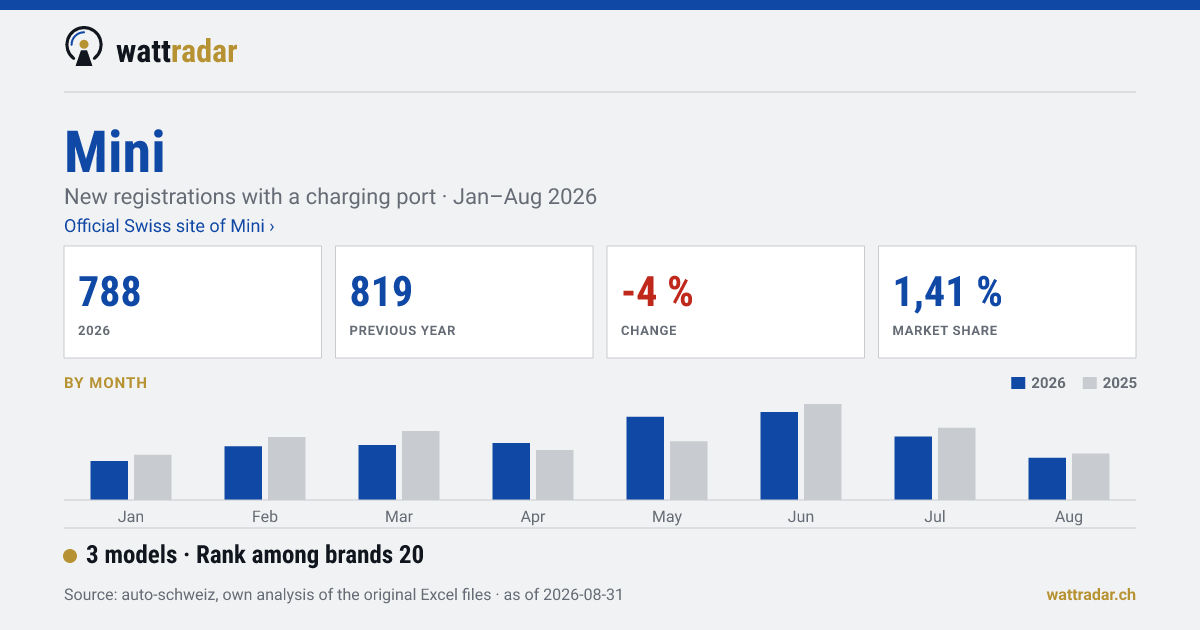Click the Feb axis label

(265, 517)
